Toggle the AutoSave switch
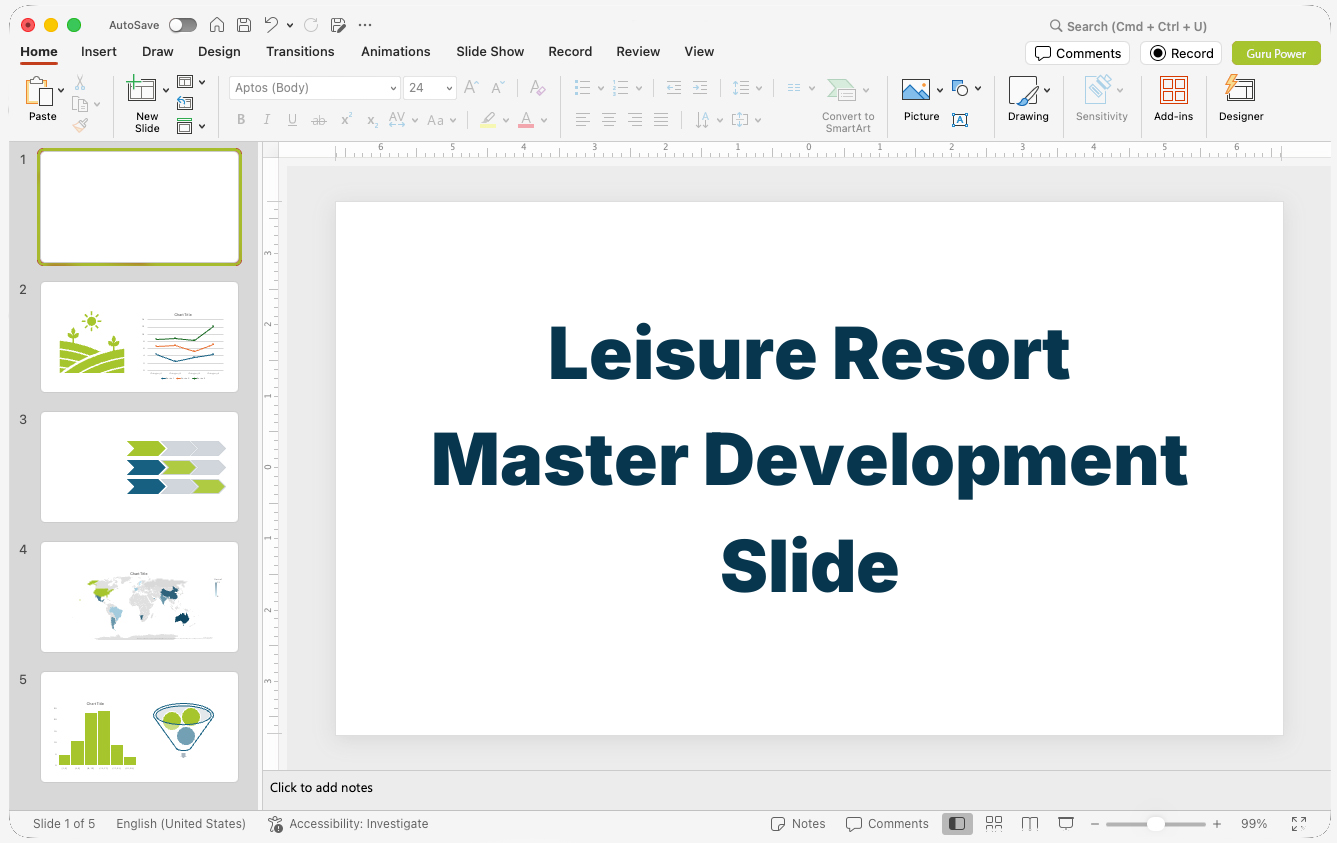Screen dimensions: 1337x843 click(x=183, y=25)
